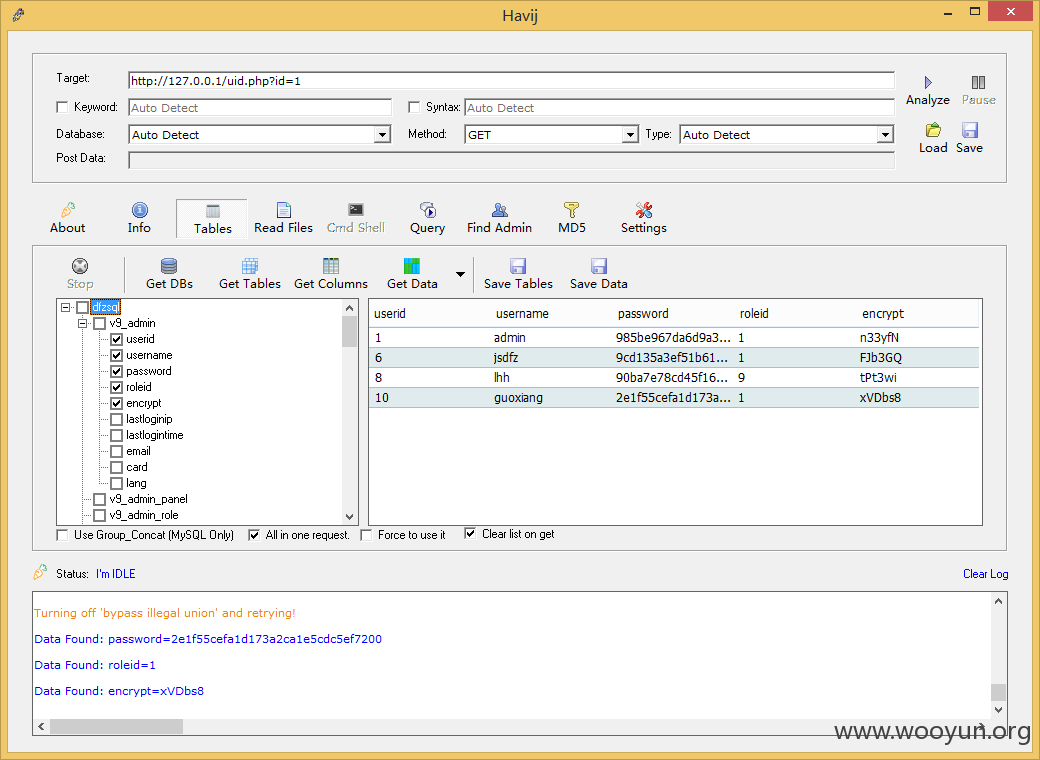Click Save Tables icon
The width and height of the screenshot is (1040, 760).
coord(518,266)
